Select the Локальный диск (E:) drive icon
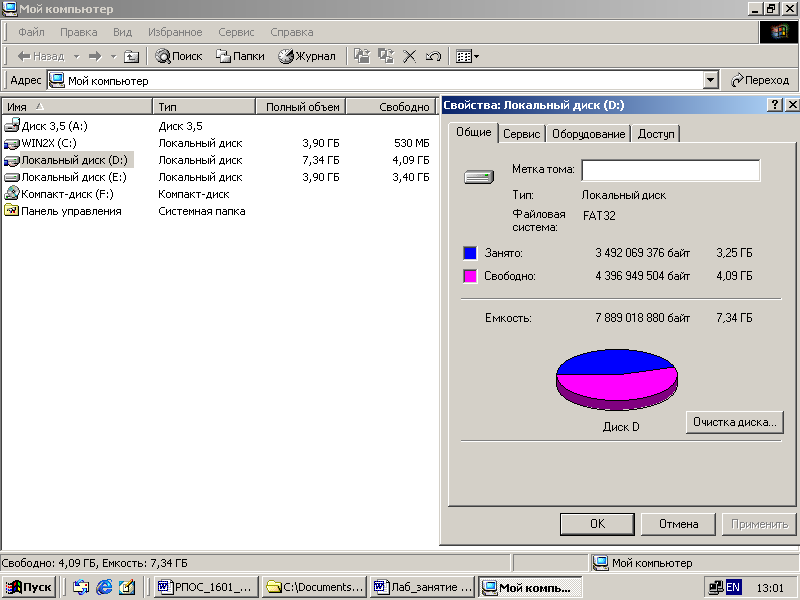800x600 pixels. pyautogui.click(x=12, y=178)
